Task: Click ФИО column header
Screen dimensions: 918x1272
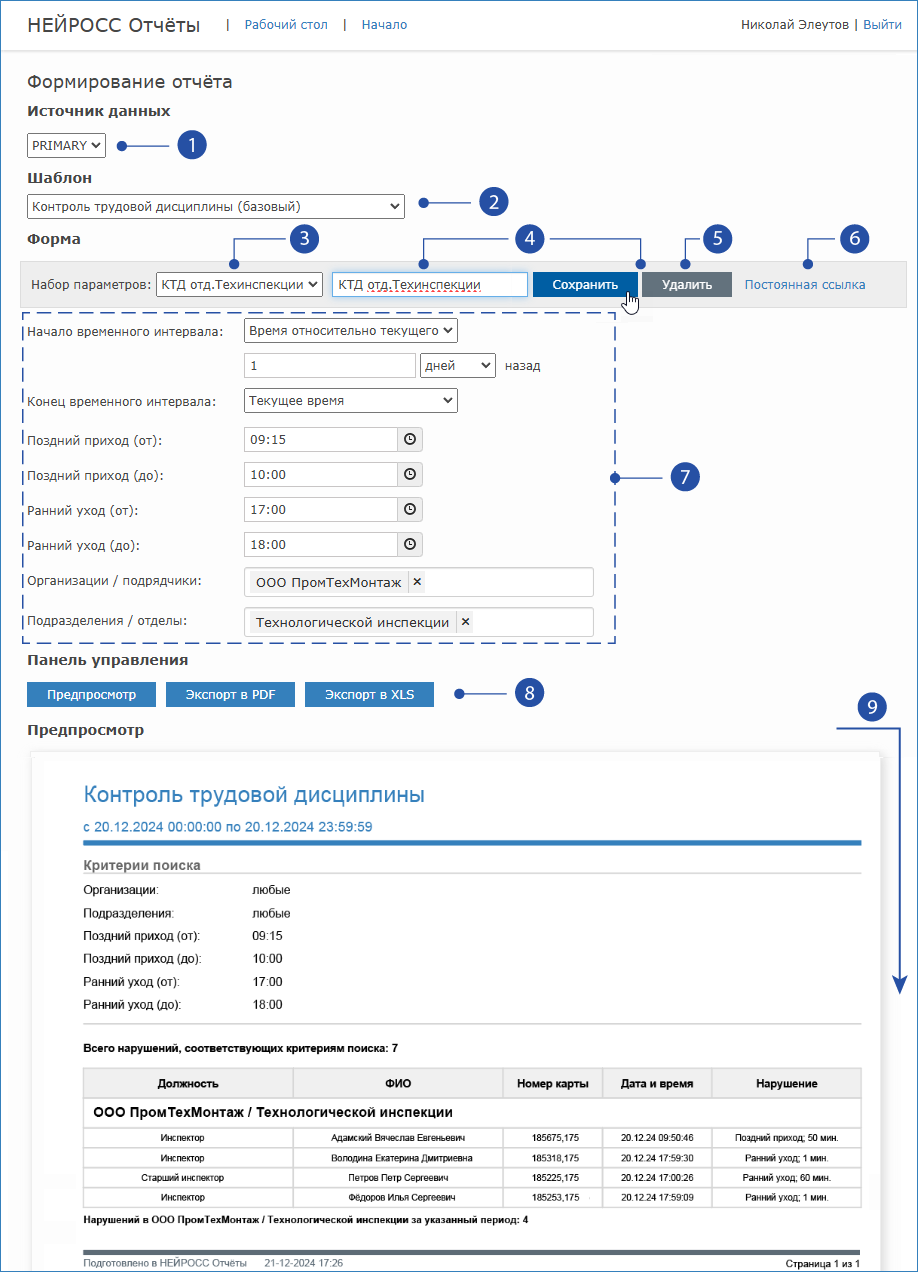Action: [x=398, y=1083]
